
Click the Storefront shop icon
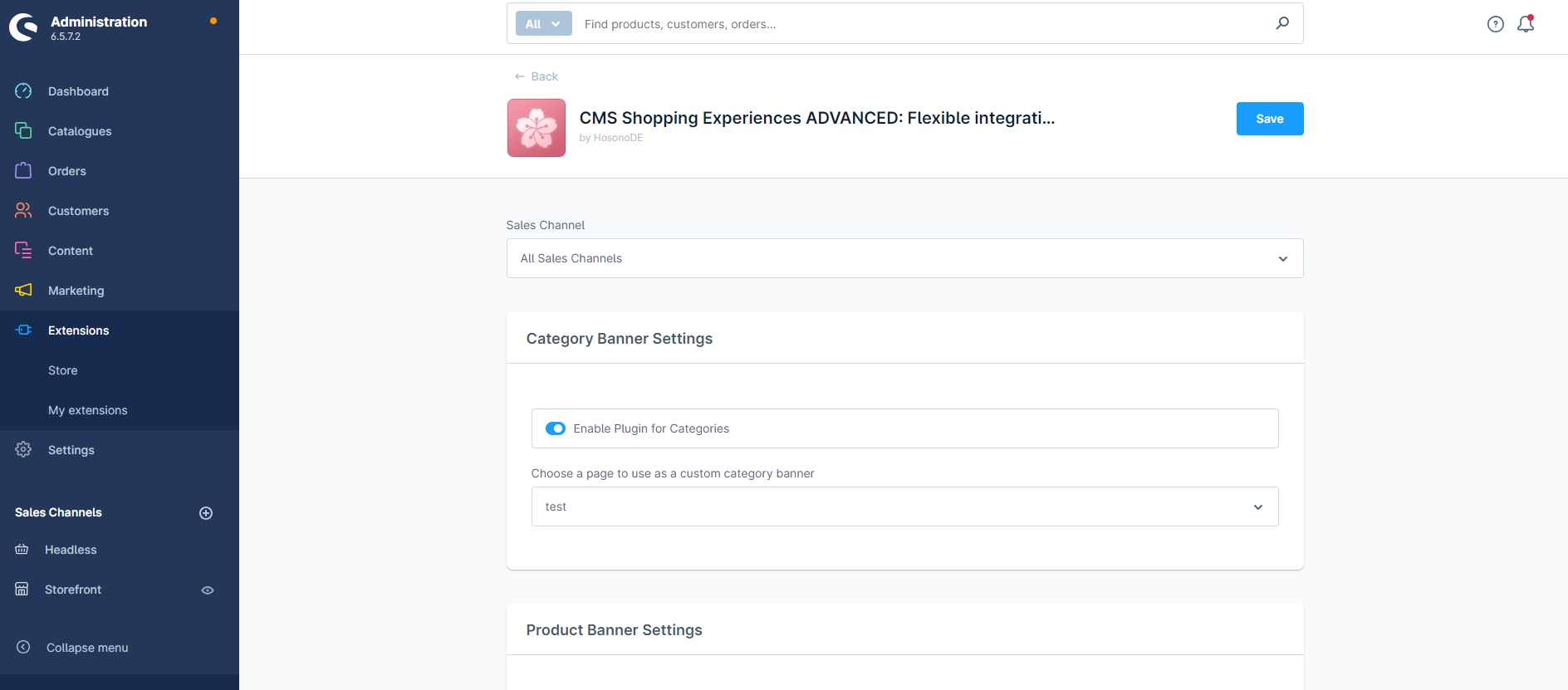click(22, 589)
